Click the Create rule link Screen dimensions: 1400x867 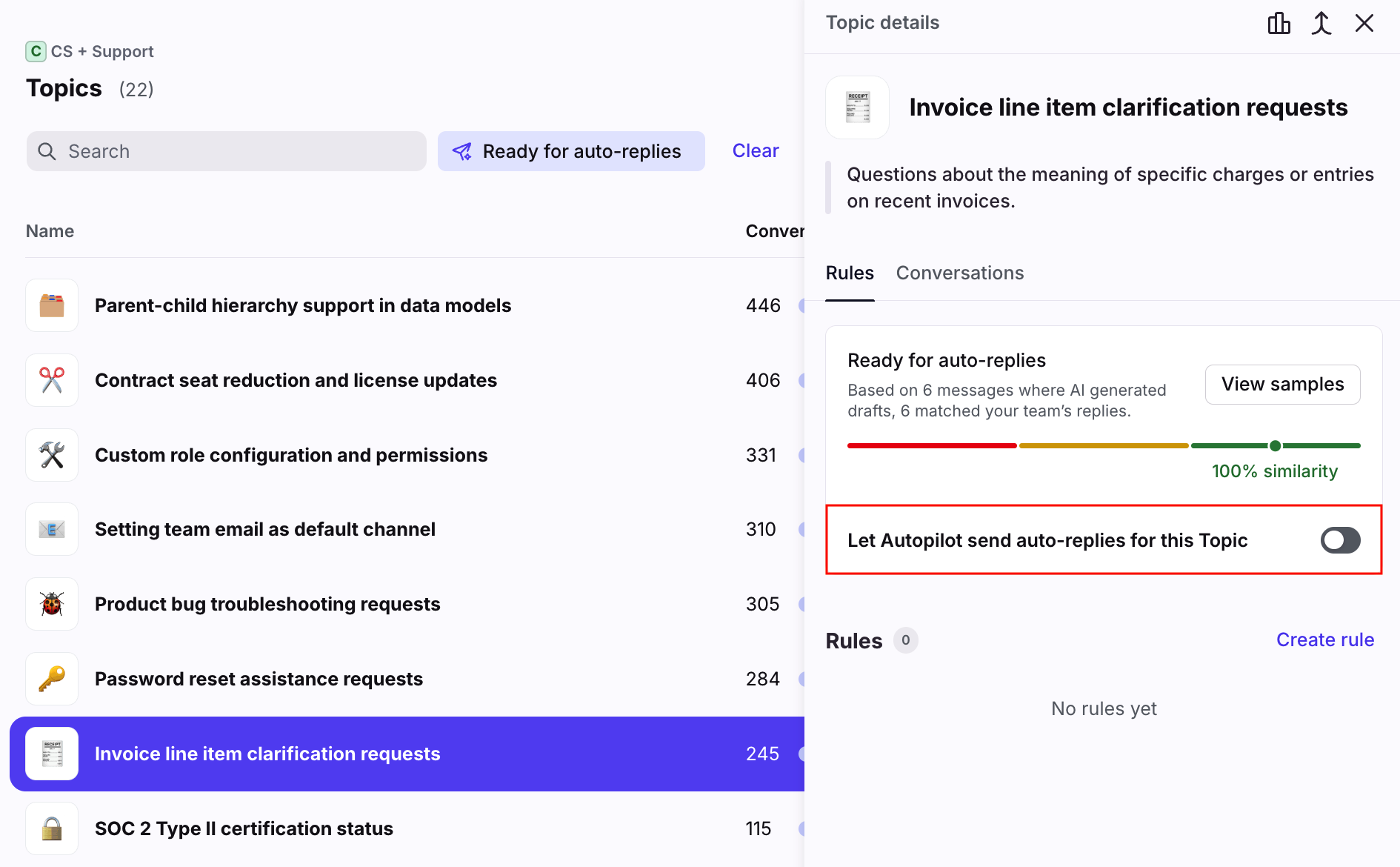click(1324, 640)
